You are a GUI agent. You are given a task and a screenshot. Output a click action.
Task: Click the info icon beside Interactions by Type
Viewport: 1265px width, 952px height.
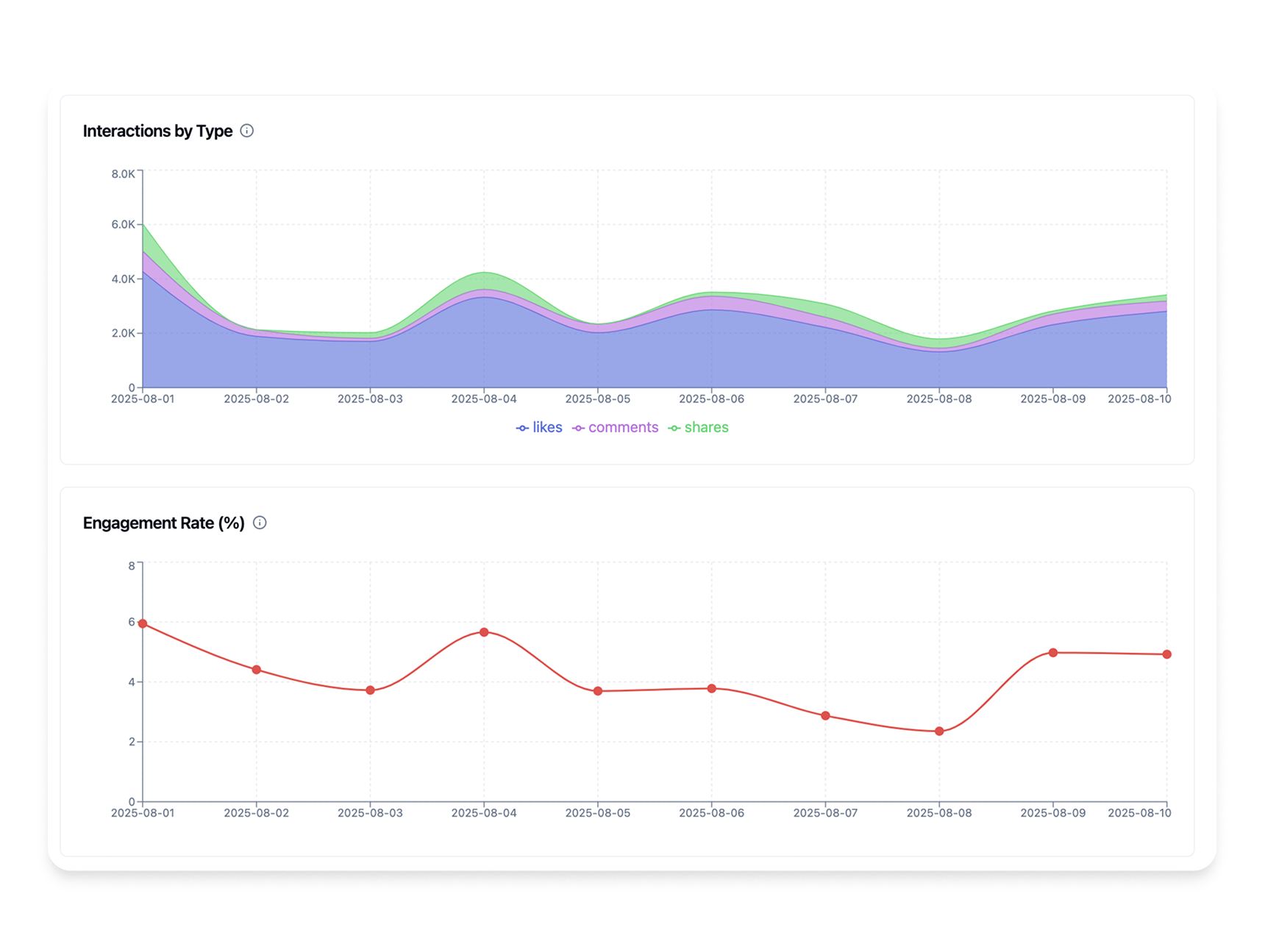point(247,131)
